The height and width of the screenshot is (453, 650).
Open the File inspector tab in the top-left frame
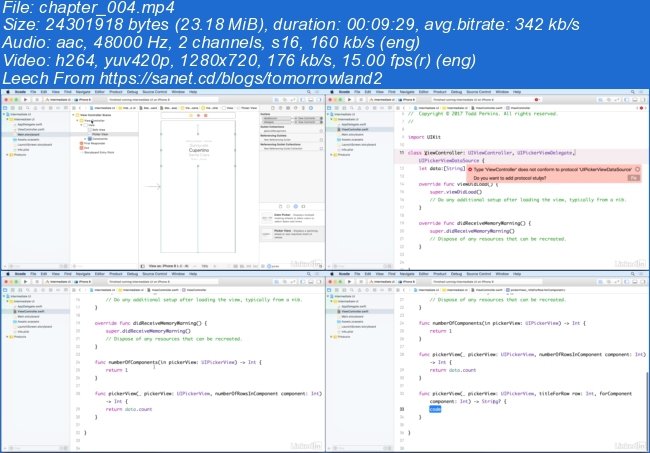[272, 108]
